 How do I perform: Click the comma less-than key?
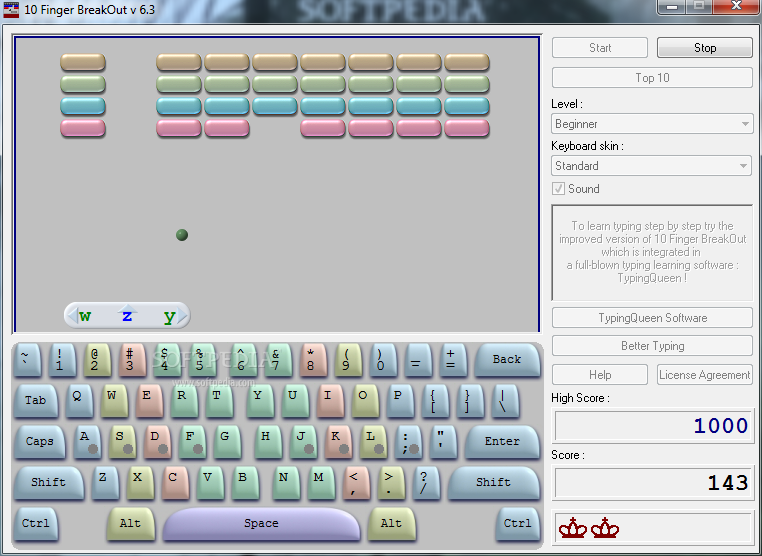pyautogui.click(x=356, y=482)
